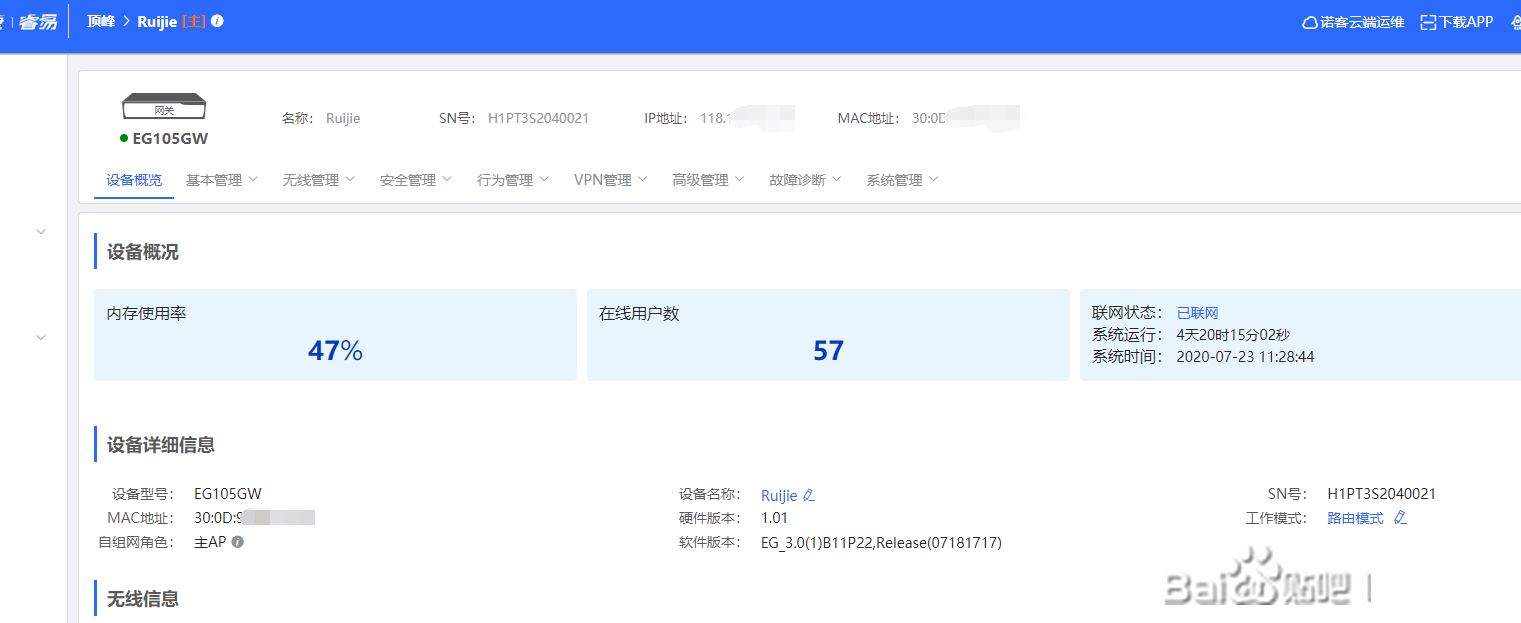This screenshot has height=623, width=1521.
Task: Click the info icon beside Ruijie [主]
Action: [218, 21]
